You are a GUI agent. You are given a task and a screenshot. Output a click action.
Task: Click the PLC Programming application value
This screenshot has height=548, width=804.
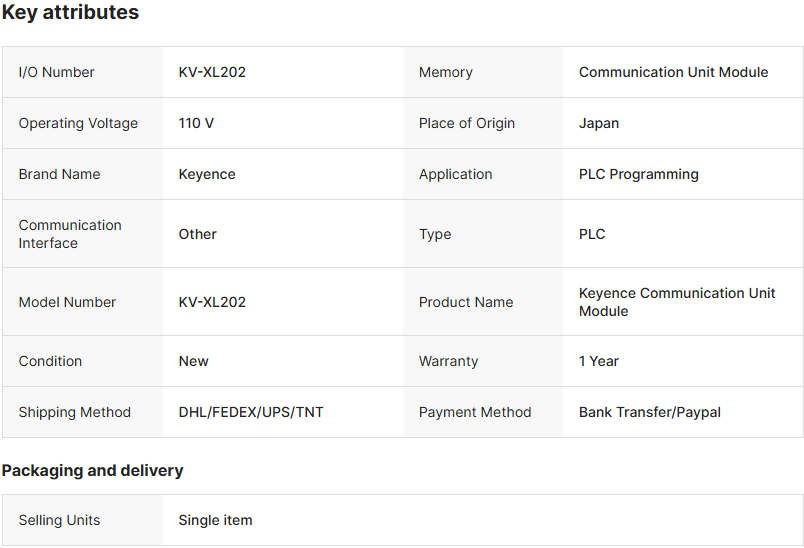[638, 174]
